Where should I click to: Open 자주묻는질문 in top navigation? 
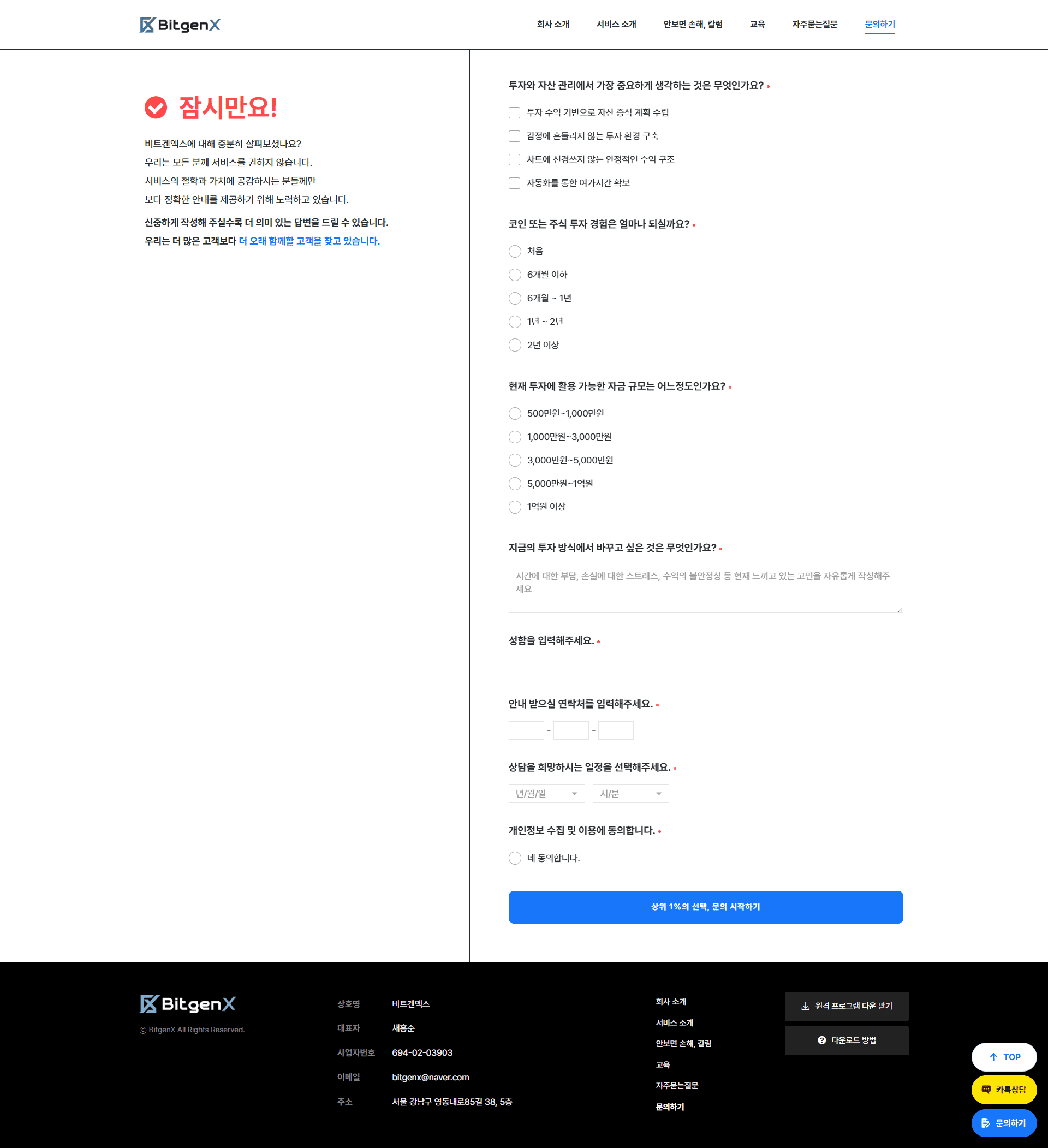814,25
